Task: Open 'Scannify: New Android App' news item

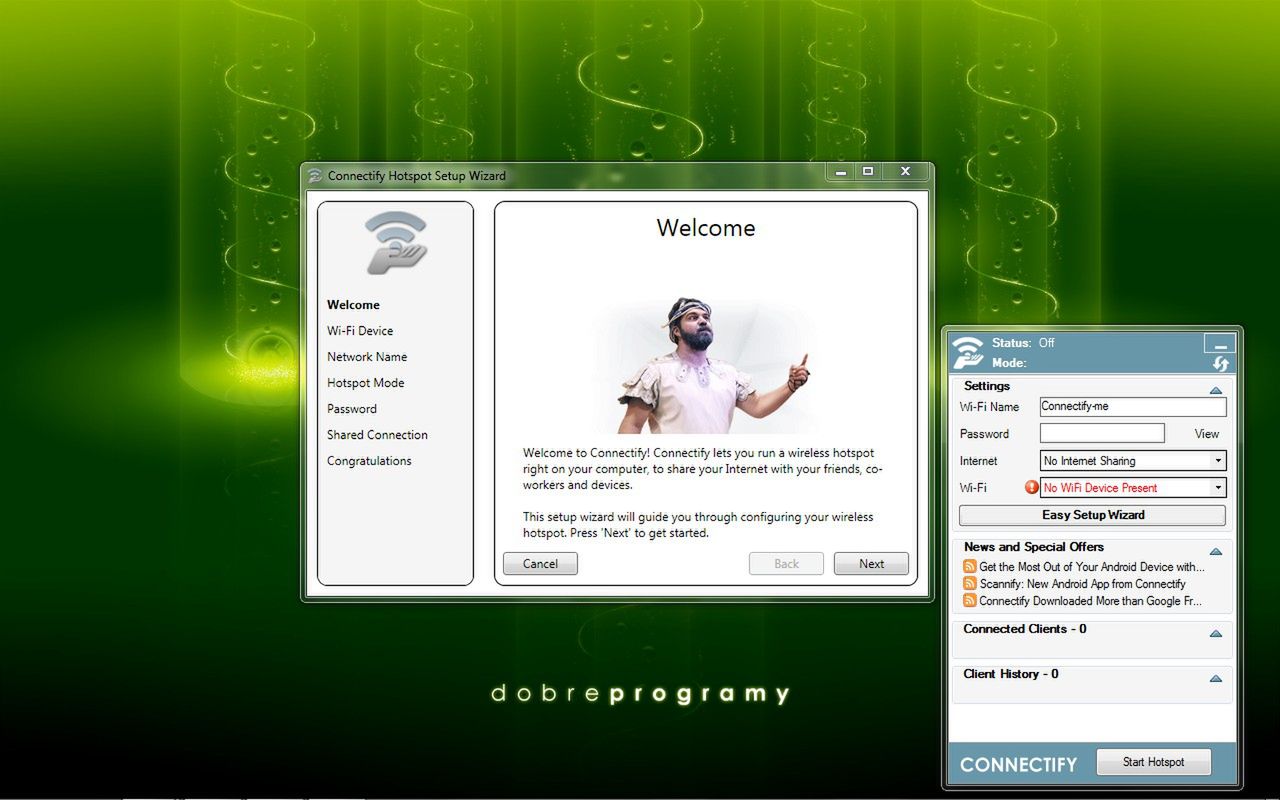Action: coord(1083,584)
